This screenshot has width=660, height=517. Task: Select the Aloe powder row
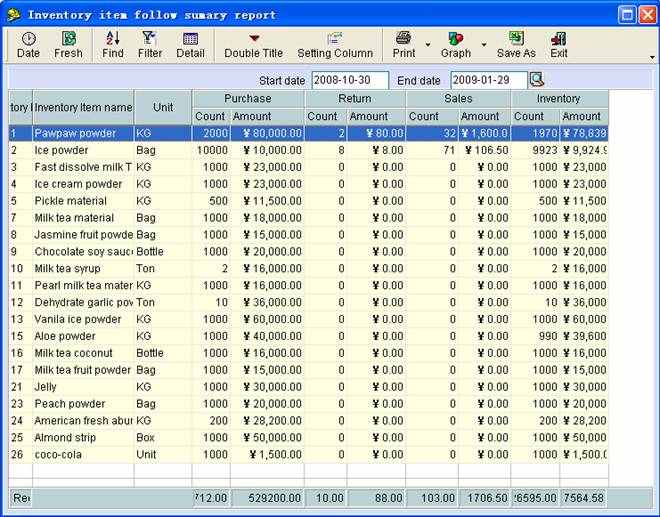[x=309, y=336]
